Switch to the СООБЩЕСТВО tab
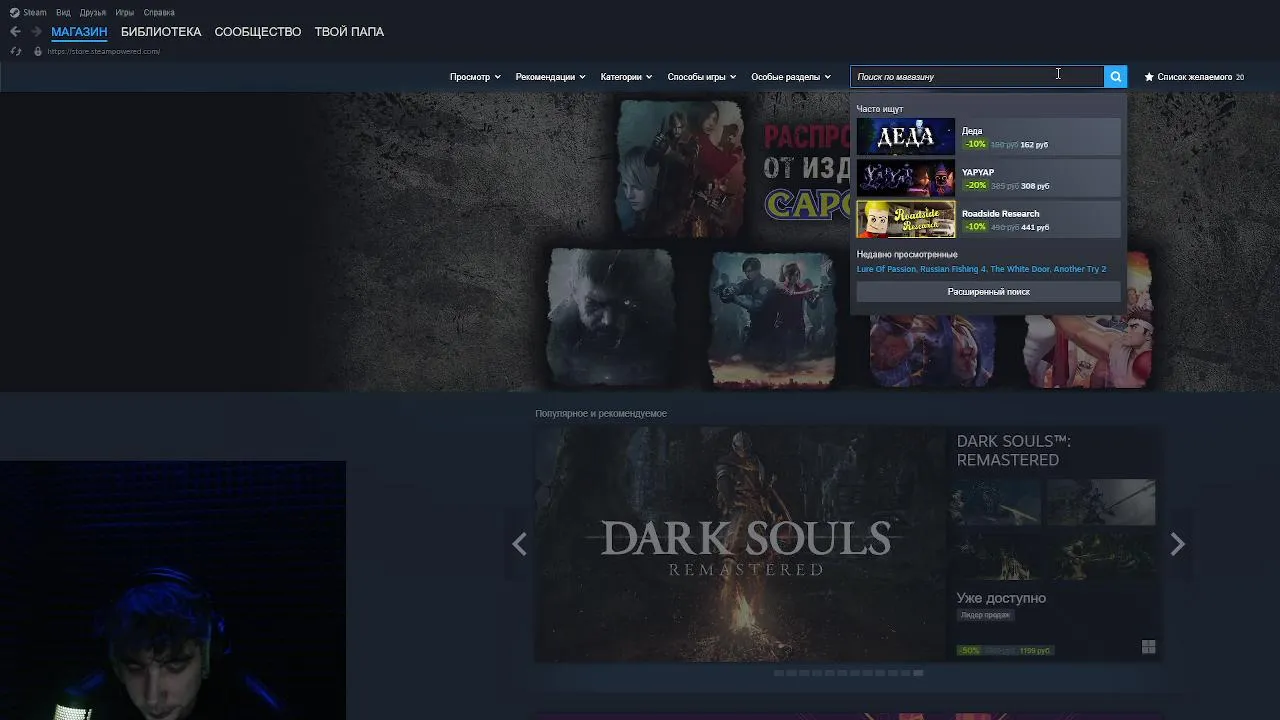This screenshot has width=1280, height=720. pyautogui.click(x=258, y=31)
